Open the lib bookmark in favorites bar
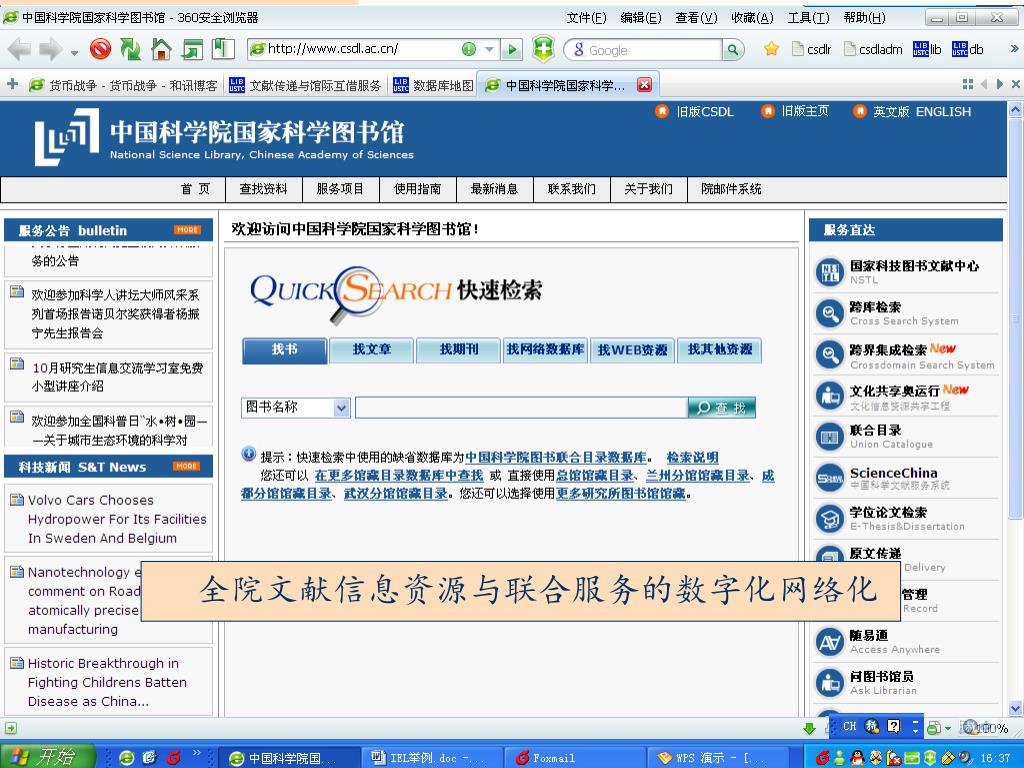The image size is (1024, 768). pyautogui.click(x=927, y=49)
